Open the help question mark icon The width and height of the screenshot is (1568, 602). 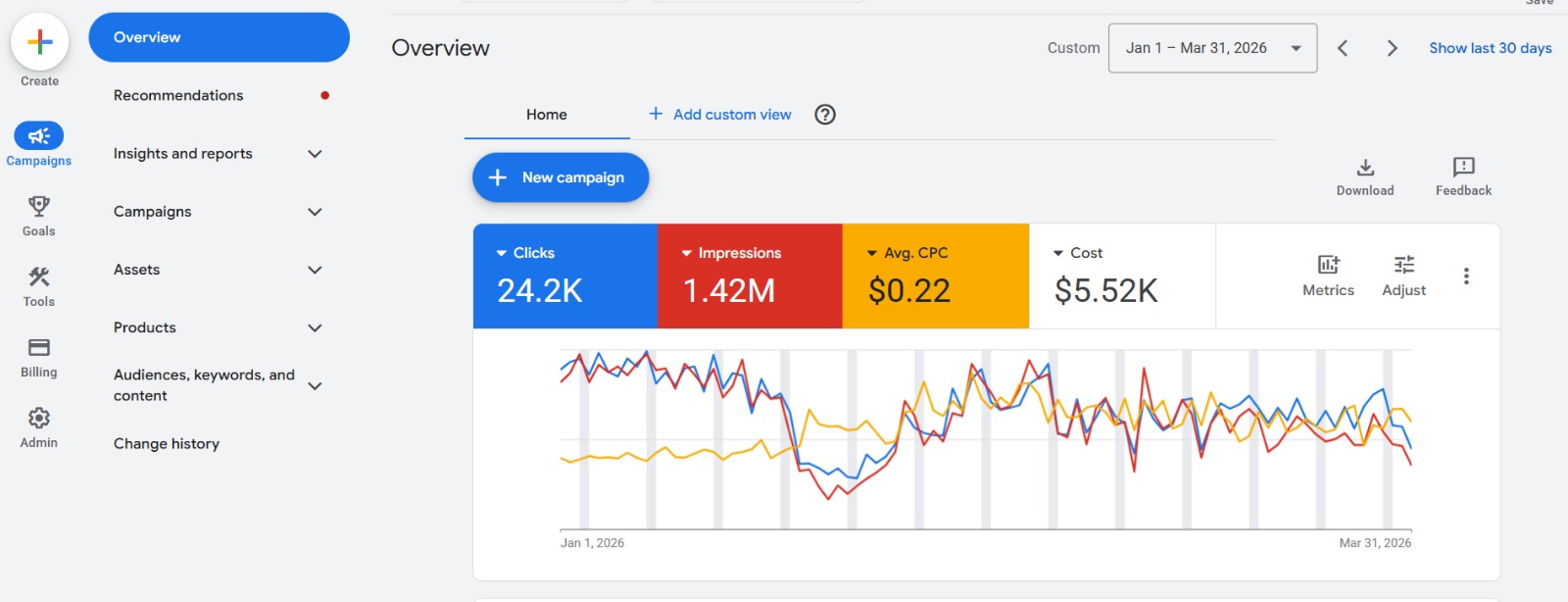[825, 115]
